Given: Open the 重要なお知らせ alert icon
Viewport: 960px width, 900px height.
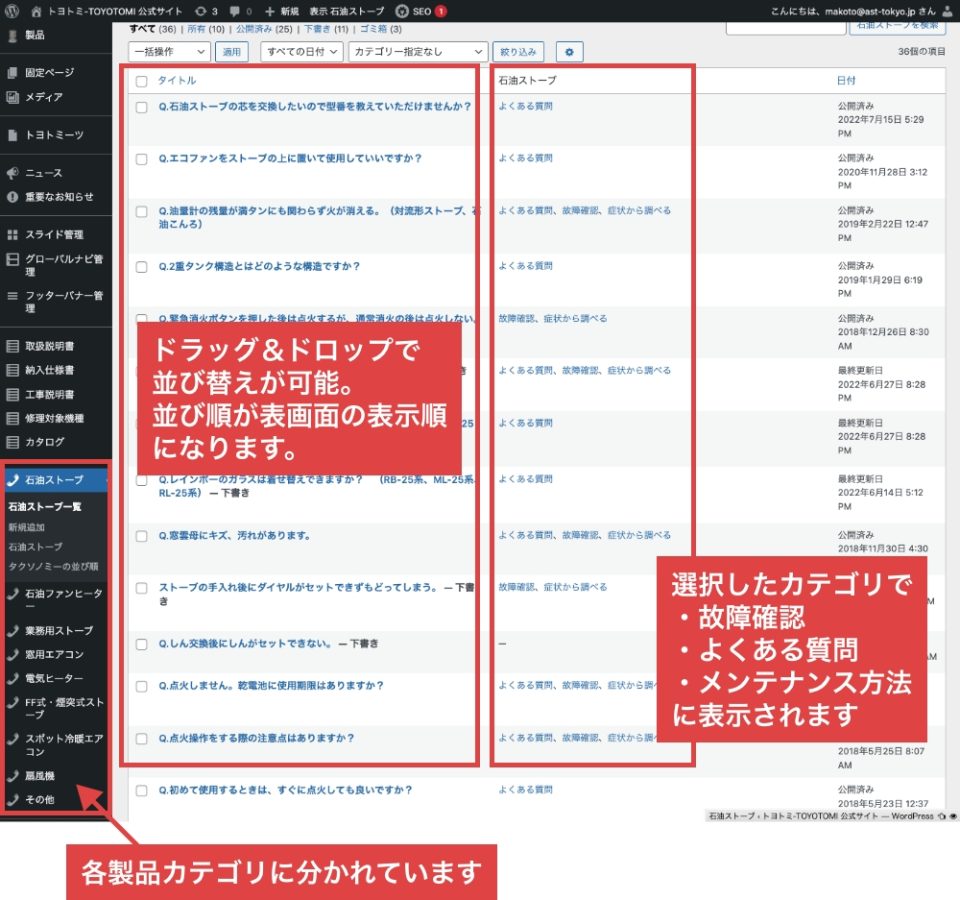Looking at the screenshot, I should click(x=12, y=197).
